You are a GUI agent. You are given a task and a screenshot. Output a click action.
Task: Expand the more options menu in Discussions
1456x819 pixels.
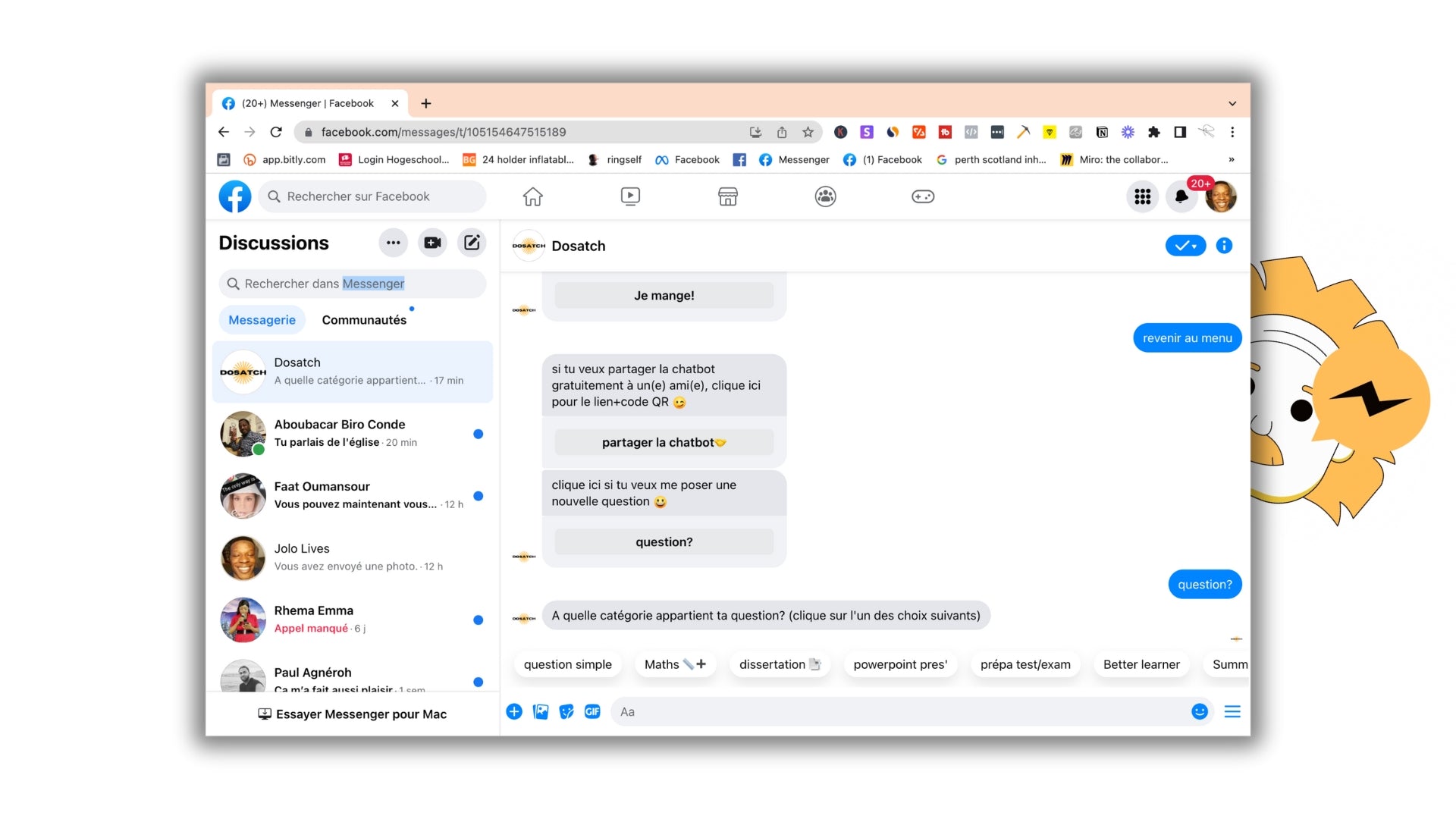coord(393,242)
